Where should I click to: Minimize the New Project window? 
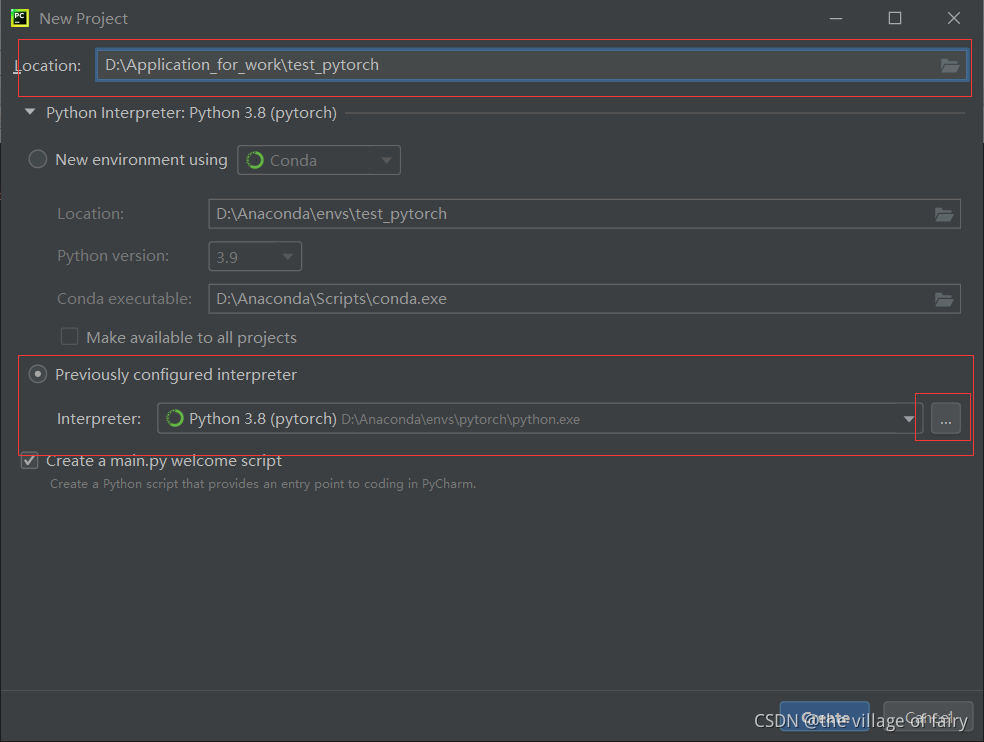(x=836, y=18)
